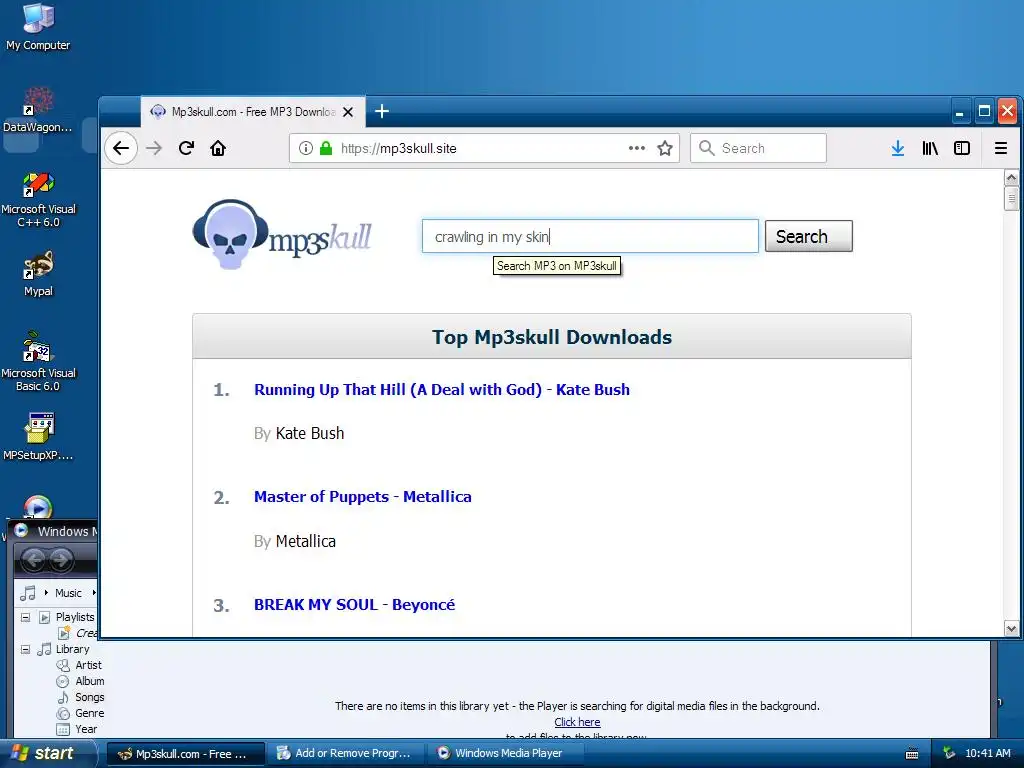Toggle the browser sidebar icon

click(x=962, y=148)
